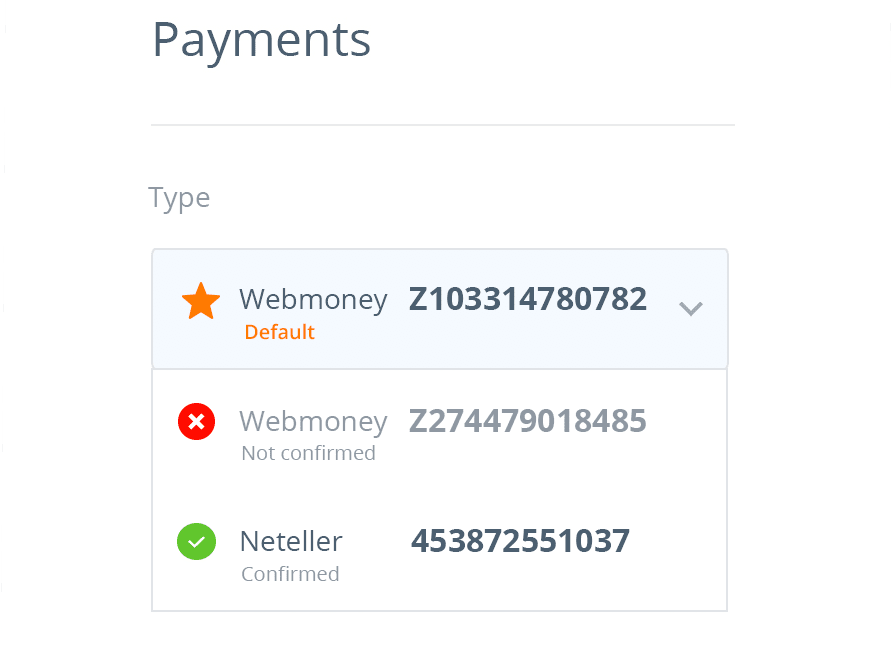
Task: Click the Confirmed status under Neteller
Action: (x=290, y=574)
